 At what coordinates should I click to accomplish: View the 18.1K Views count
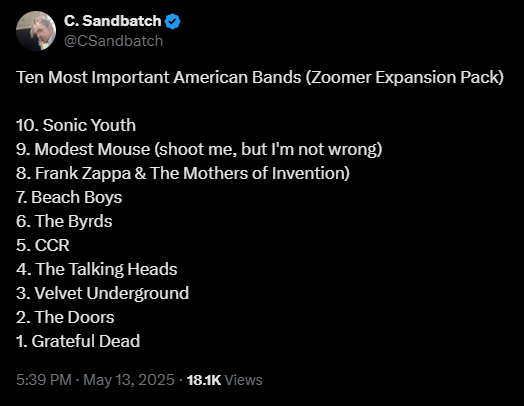[x=225, y=380]
